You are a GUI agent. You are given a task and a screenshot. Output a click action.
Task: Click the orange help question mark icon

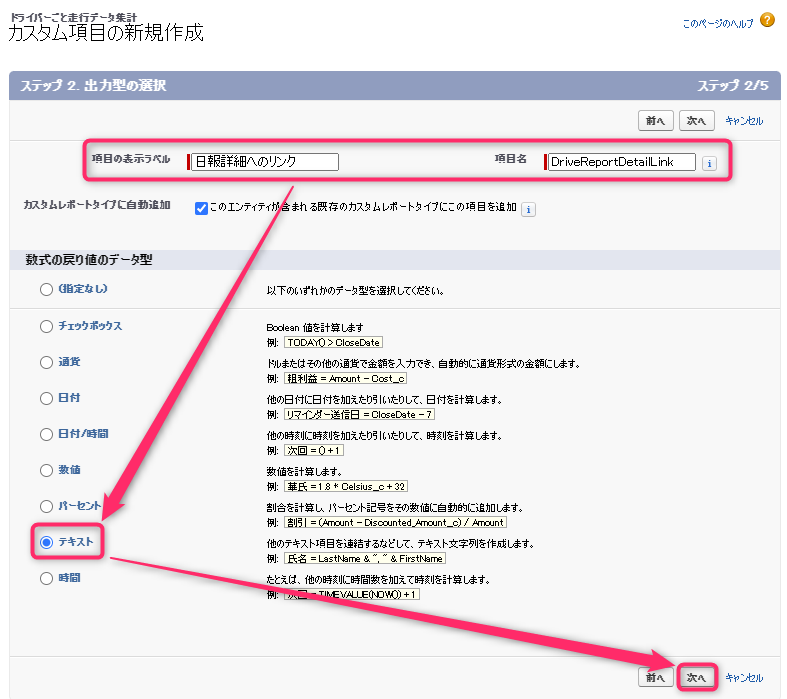[767, 20]
